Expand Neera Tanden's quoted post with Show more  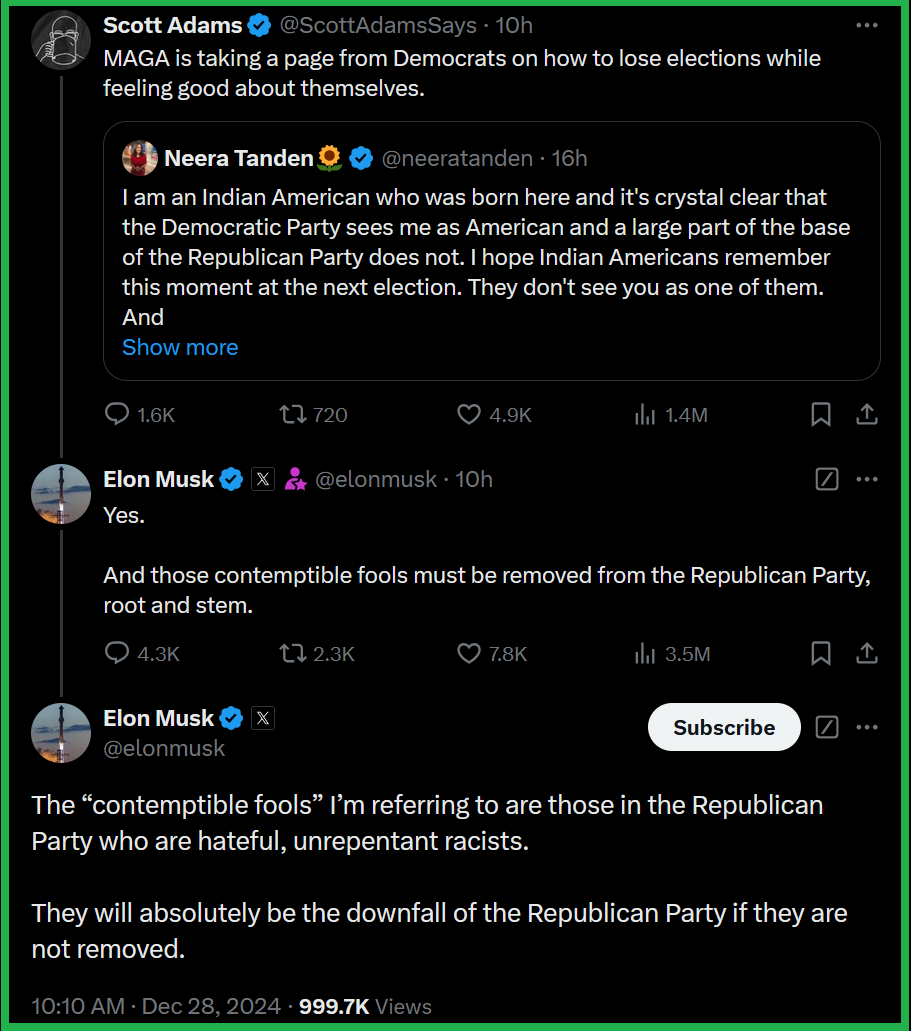180,347
